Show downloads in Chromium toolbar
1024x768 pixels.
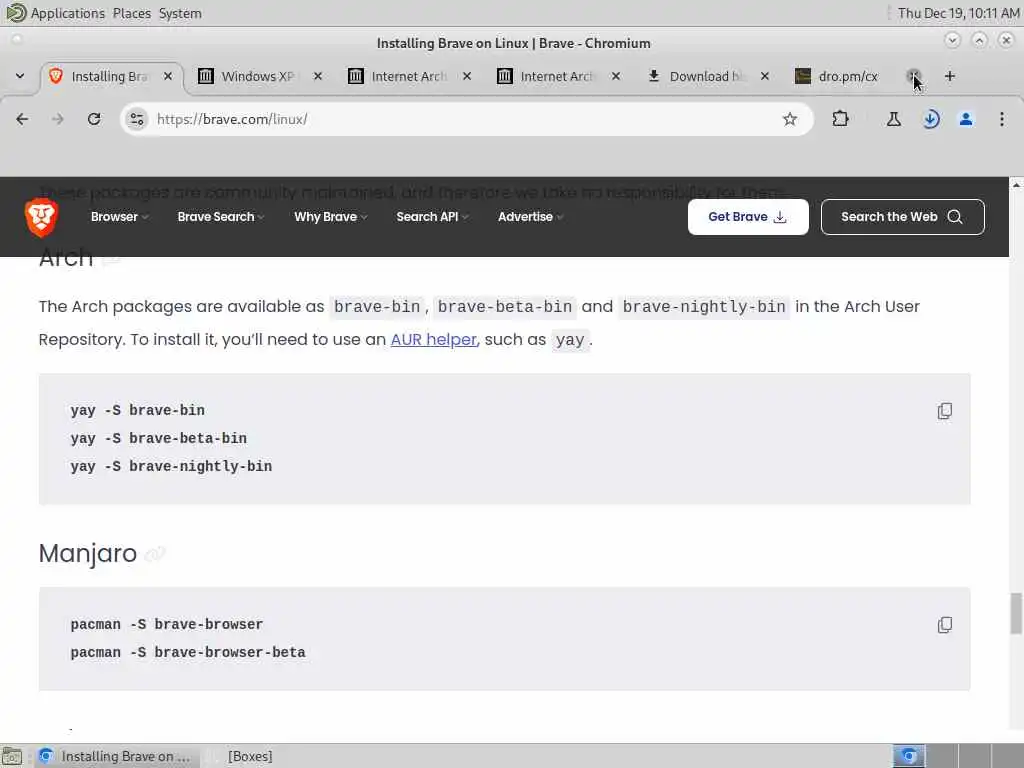pyautogui.click(x=931, y=119)
